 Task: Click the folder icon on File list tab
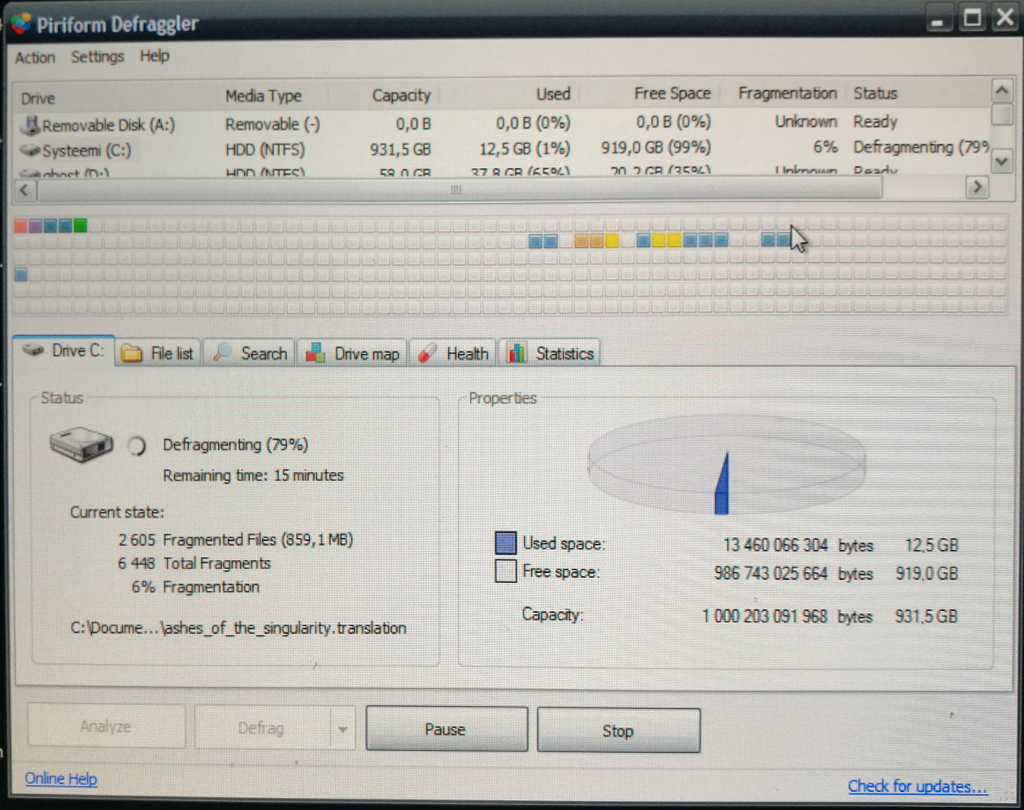click(x=131, y=353)
